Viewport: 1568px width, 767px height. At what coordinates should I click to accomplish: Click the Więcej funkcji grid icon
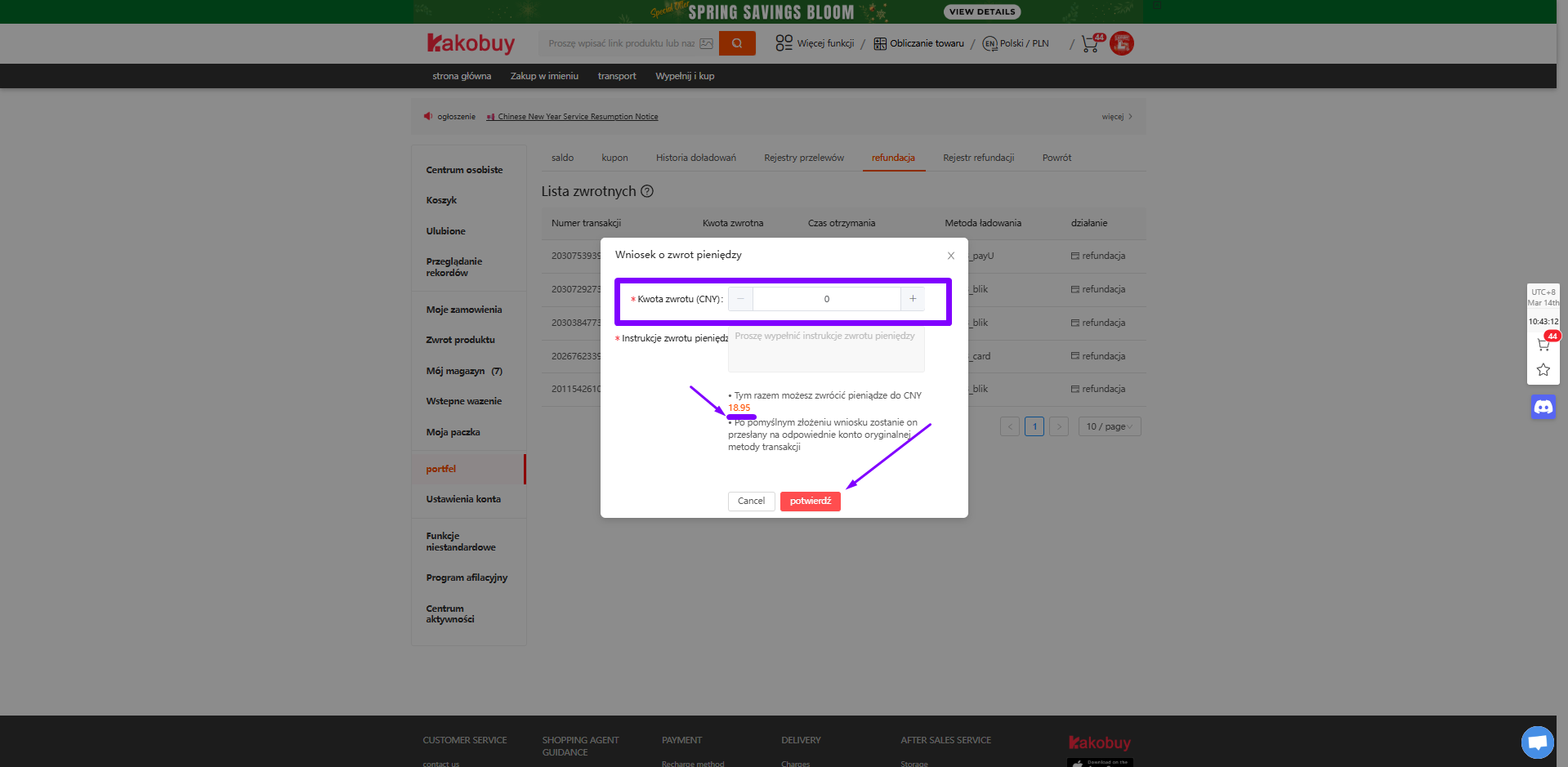click(x=784, y=42)
